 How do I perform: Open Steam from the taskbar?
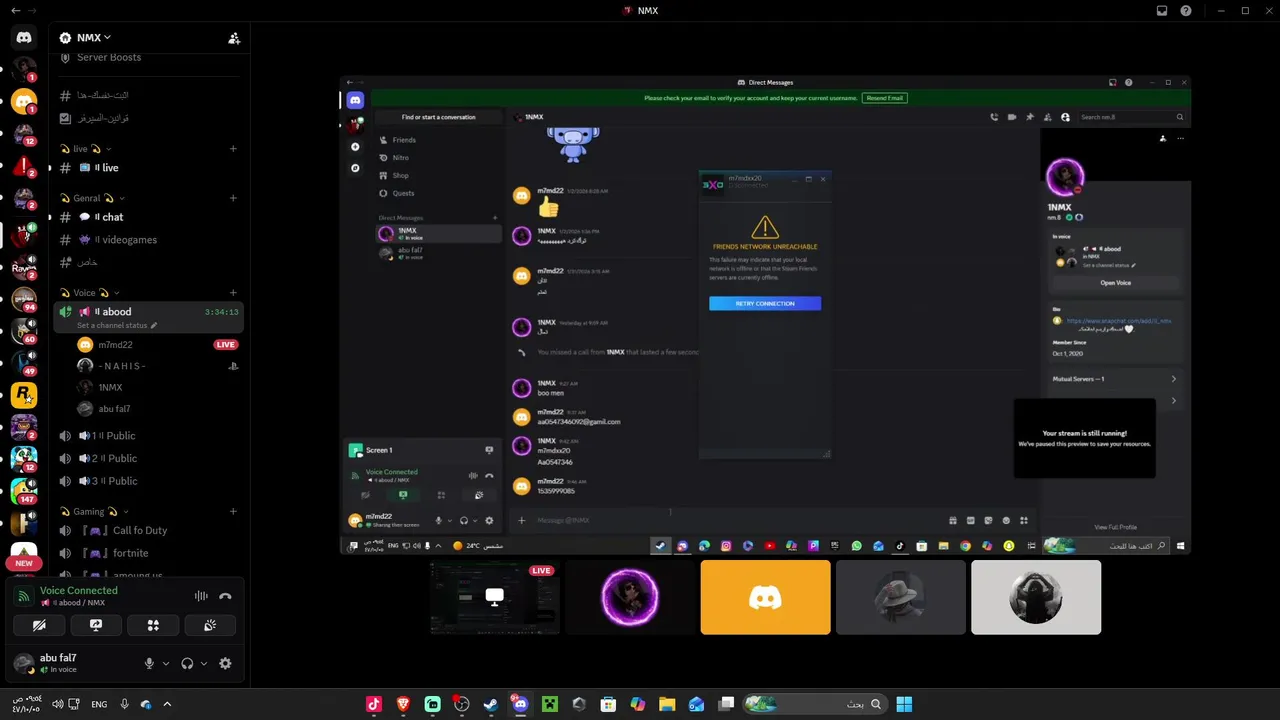coord(491,704)
